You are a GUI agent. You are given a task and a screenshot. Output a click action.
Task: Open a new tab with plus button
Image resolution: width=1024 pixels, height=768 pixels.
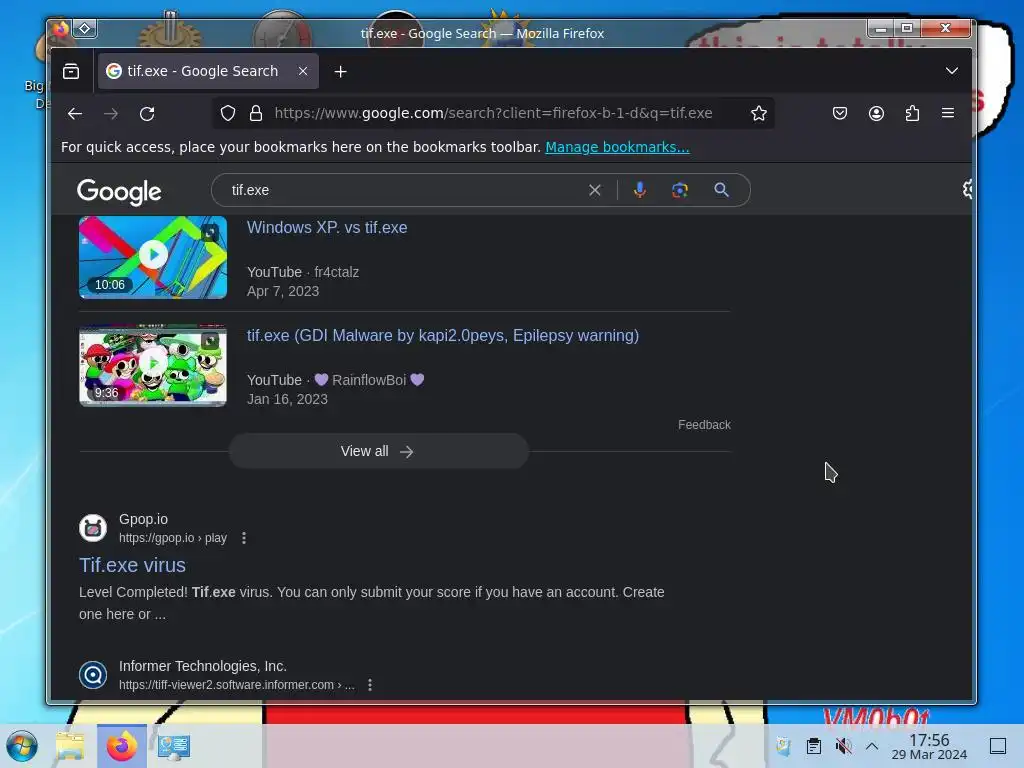click(x=340, y=71)
